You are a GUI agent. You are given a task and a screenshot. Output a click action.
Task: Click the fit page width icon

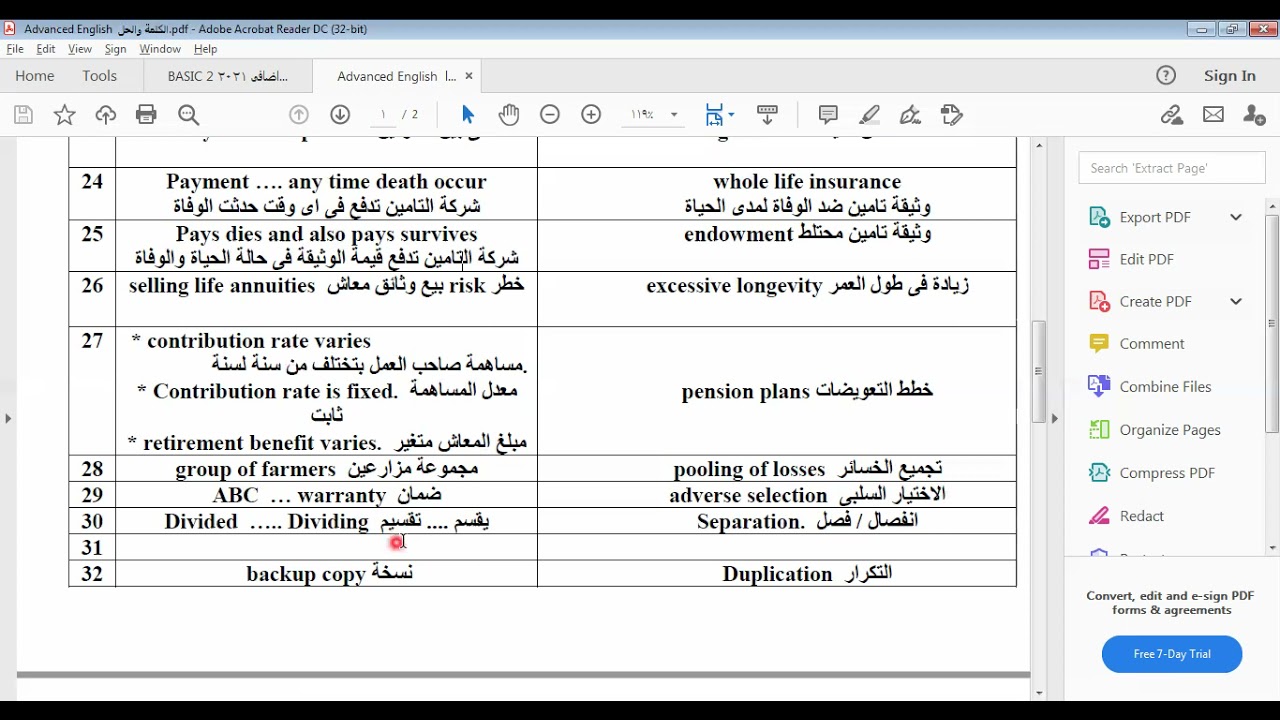click(714, 115)
